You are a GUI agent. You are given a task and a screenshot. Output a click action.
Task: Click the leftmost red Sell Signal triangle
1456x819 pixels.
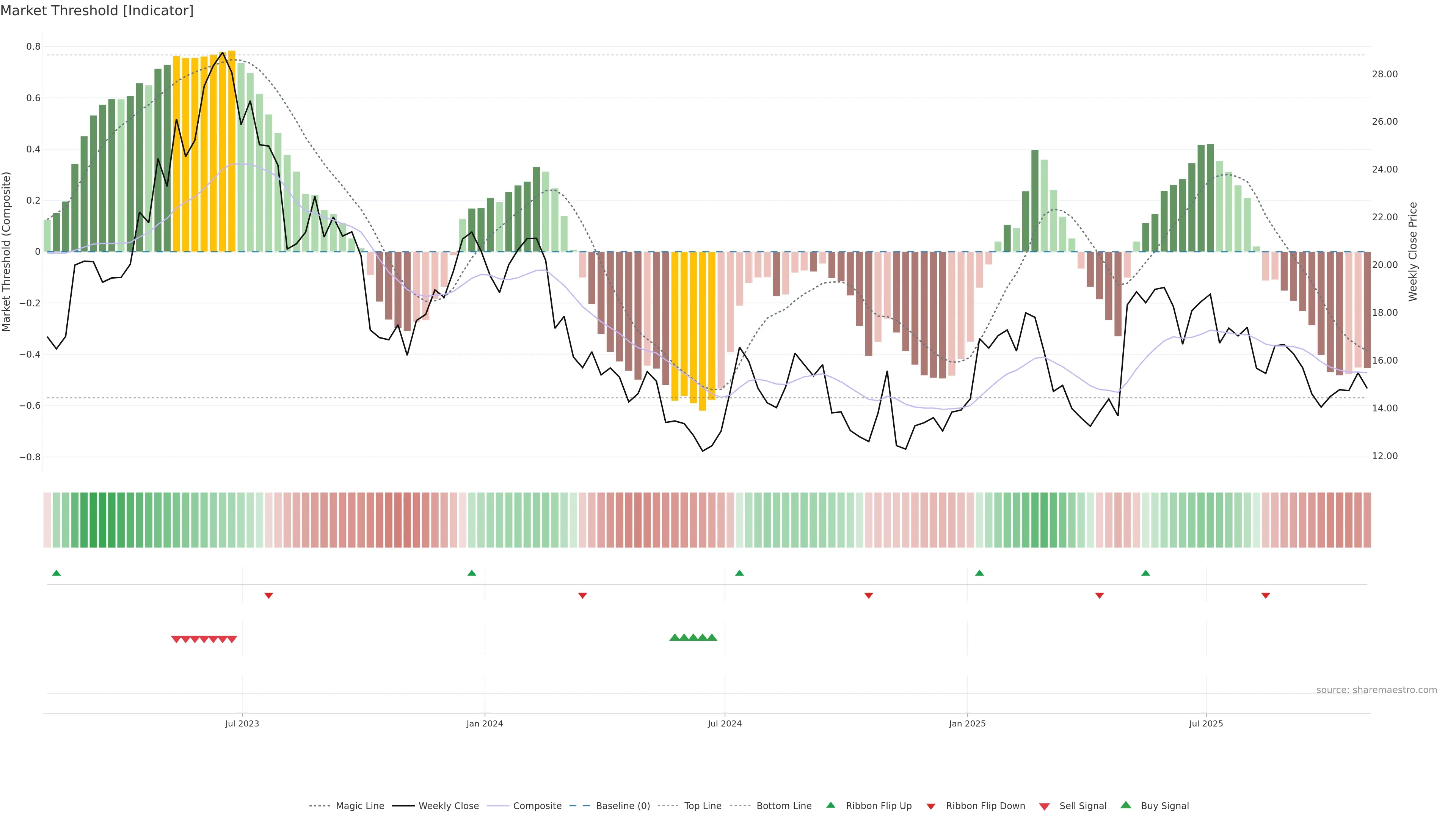click(176, 639)
